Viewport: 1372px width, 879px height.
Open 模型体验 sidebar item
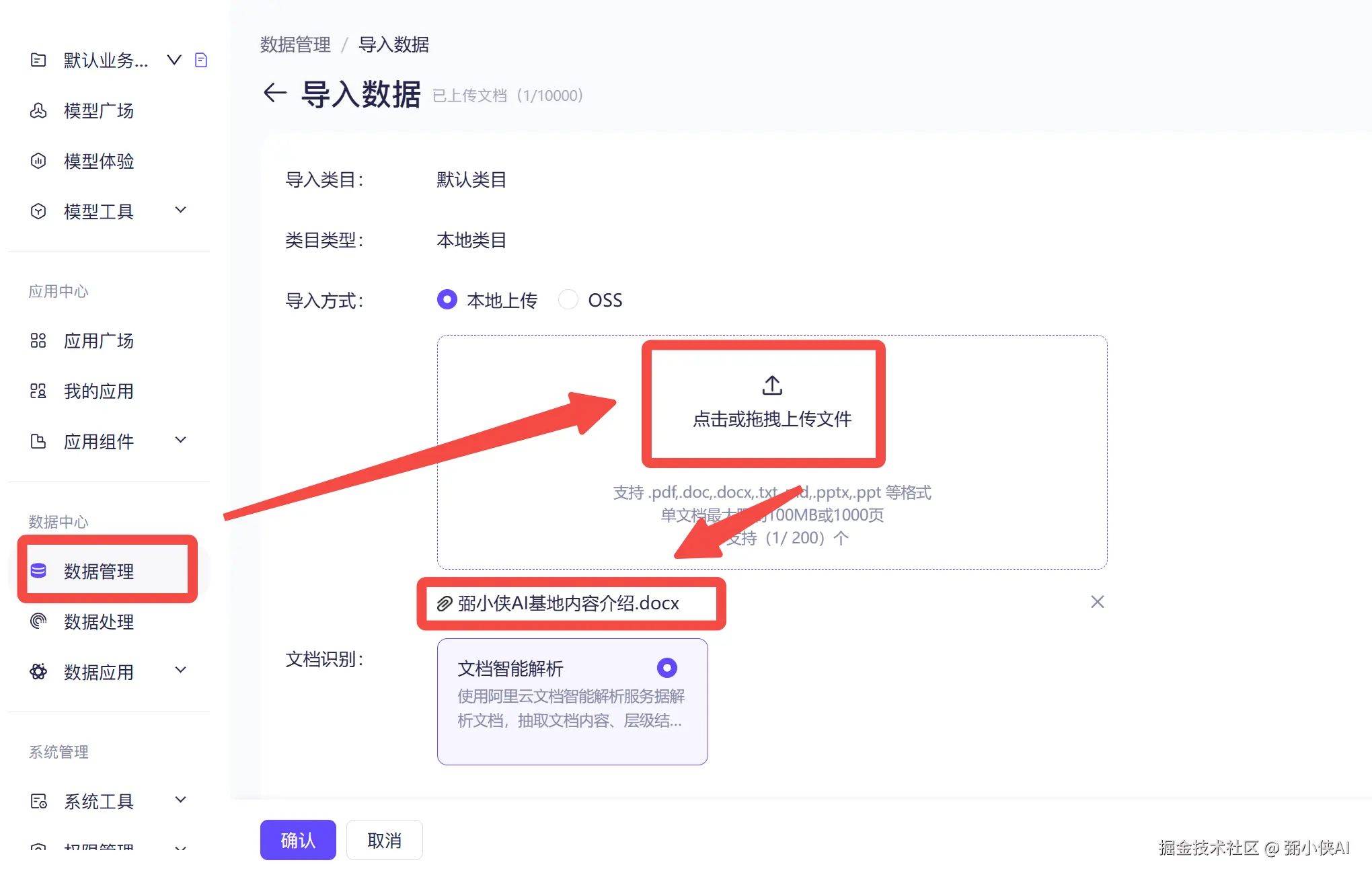point(98,161)
